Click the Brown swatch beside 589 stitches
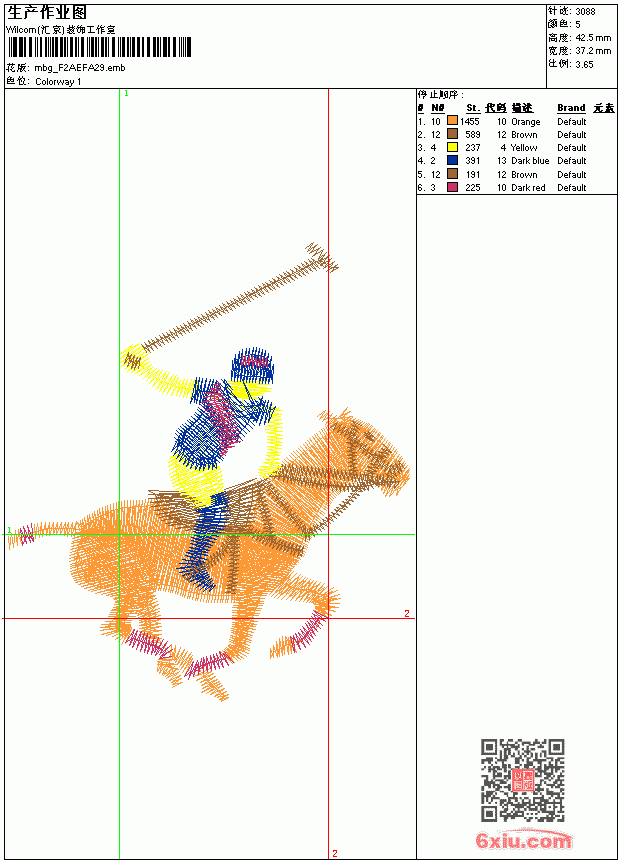 click(452, 134)
